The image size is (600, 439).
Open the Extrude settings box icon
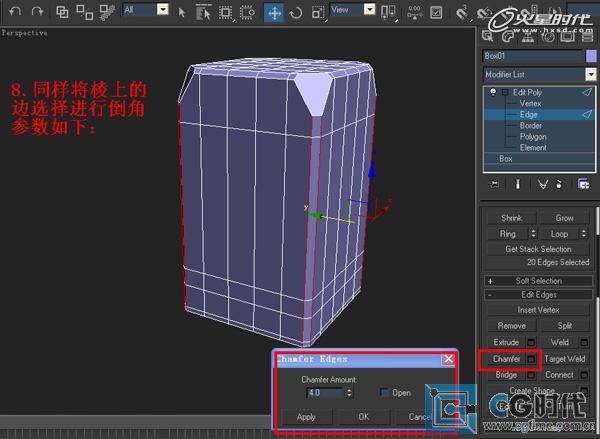(x=531, y=342)
